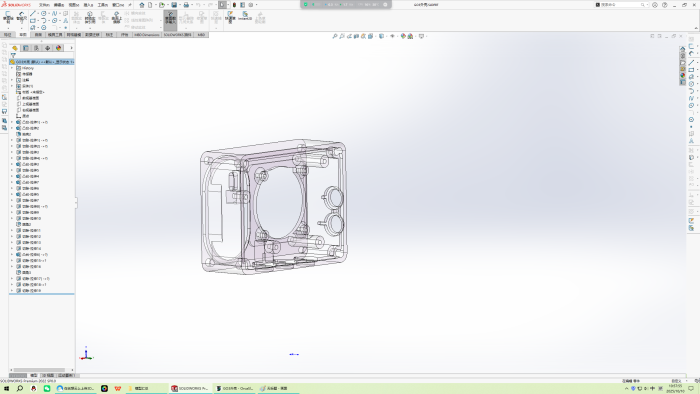Viewport: 700px width, 394px height.
Task: Toggle the active selection mode button in quick toolbar
Action: pos(222,5)
